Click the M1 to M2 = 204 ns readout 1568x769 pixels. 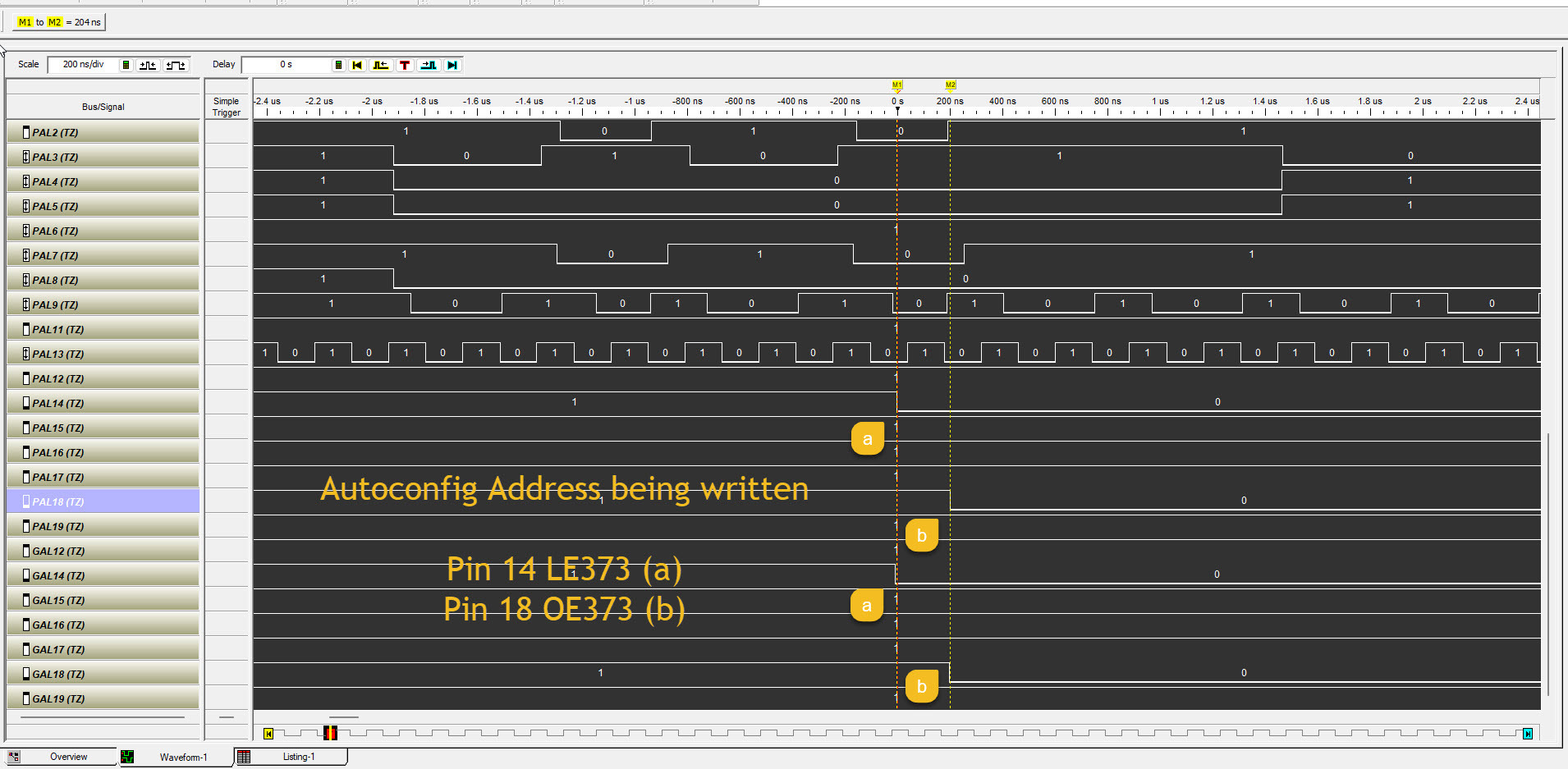tap(59, 22)
